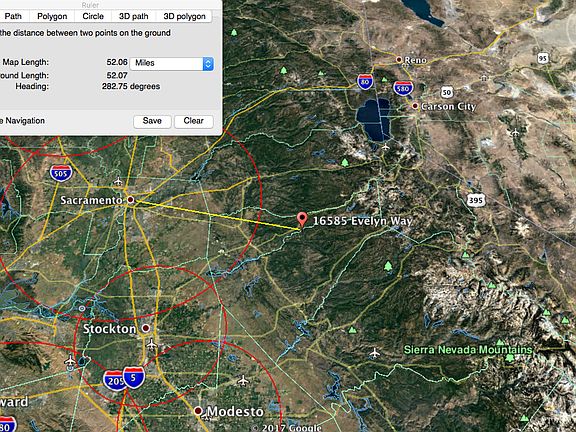The height and width of the screenshot is (432, 576).
Task: Click the Interstate 5 shield near Stockton
Action: pyautogui.click(x=134, y=377)
